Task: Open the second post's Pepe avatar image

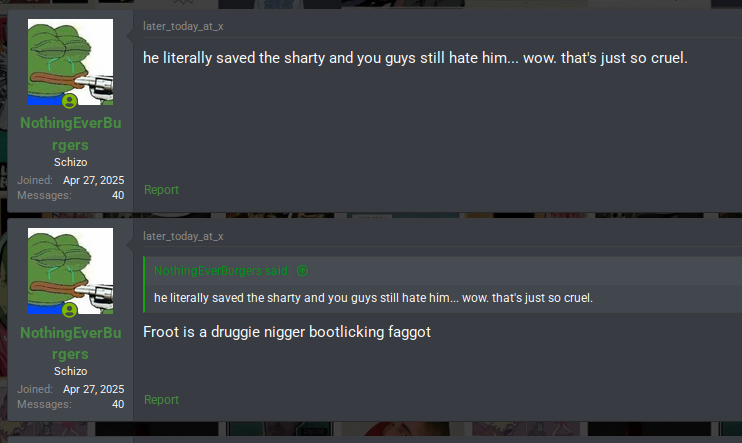Action: tap(71, 271)
